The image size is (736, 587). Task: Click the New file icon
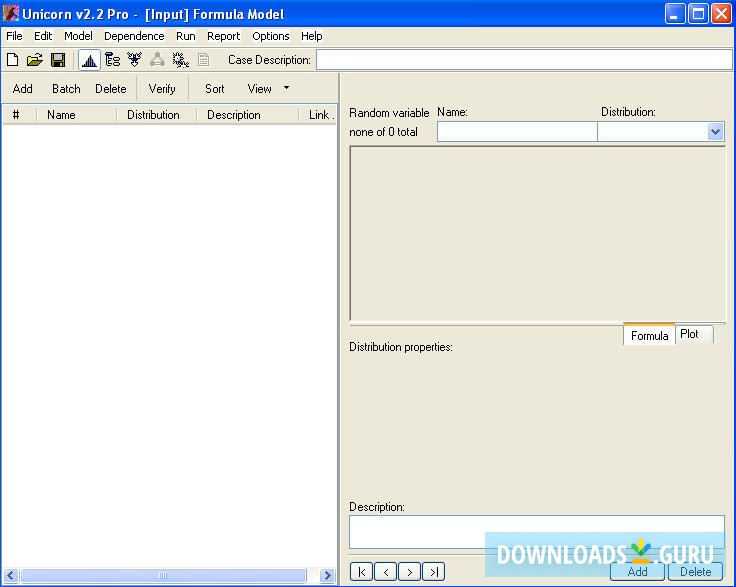[x=13, y=60]
